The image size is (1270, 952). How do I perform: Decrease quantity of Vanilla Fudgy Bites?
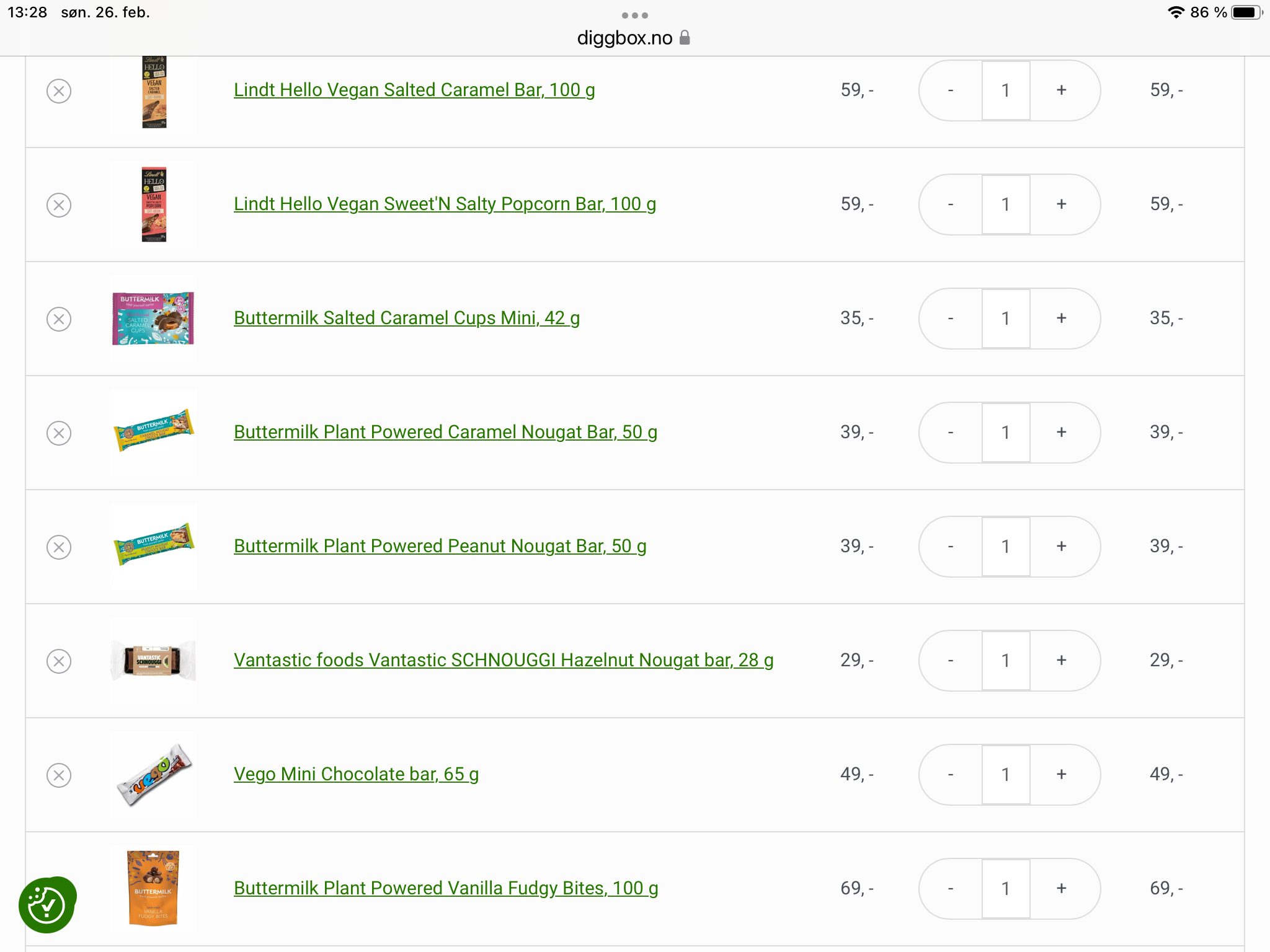(951, 888)
